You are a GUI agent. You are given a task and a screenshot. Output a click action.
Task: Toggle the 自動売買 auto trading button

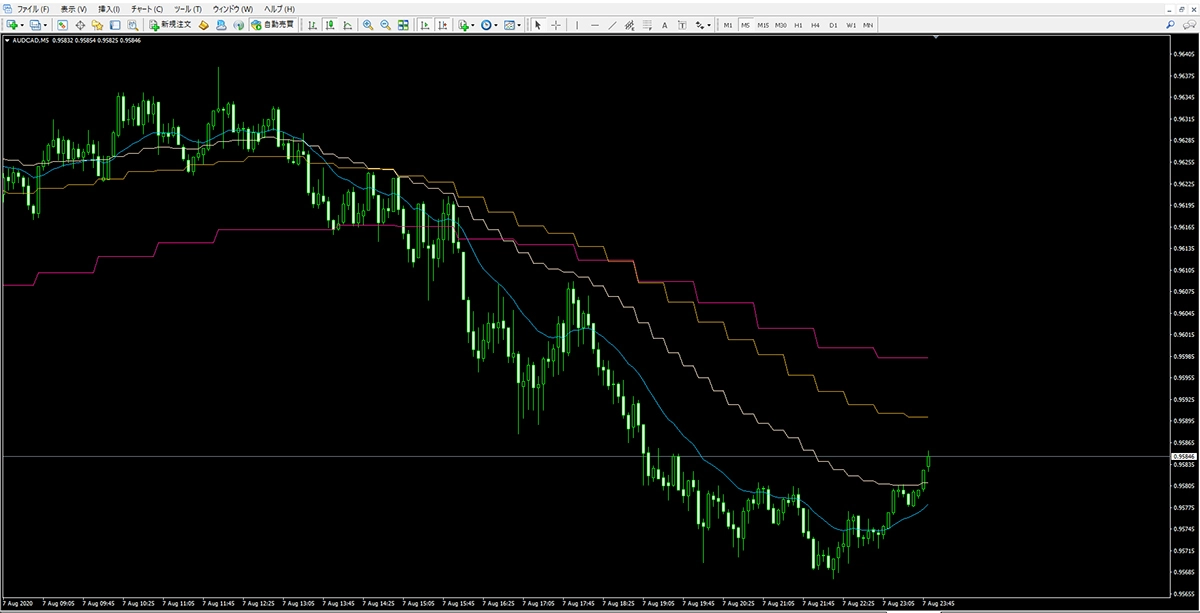point(273,24)
